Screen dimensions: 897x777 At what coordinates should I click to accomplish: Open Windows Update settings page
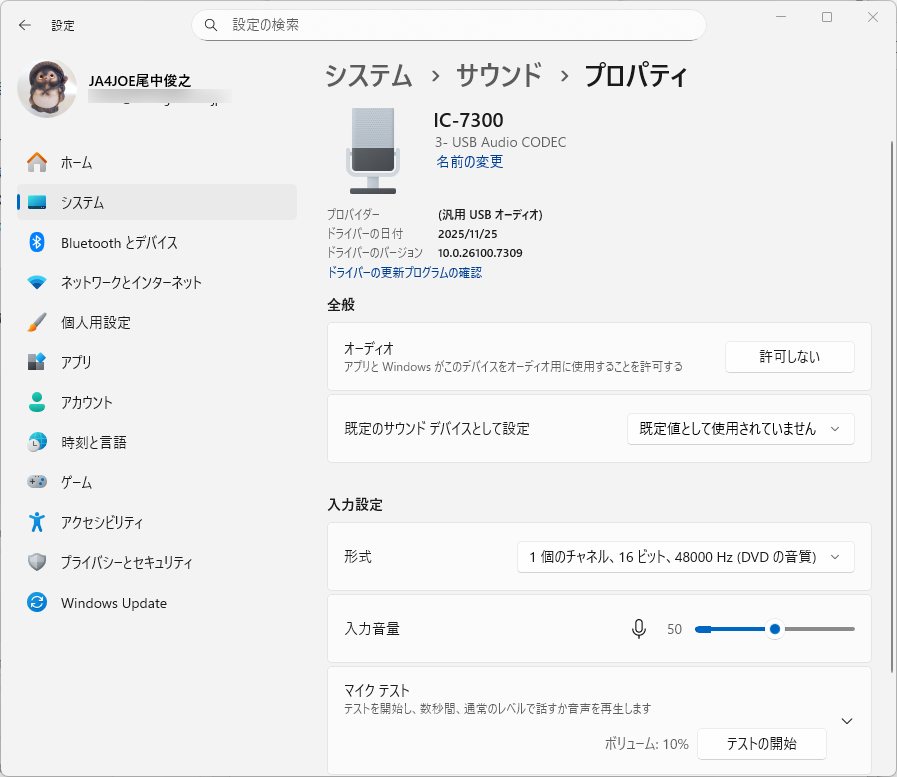click(157, 602)
